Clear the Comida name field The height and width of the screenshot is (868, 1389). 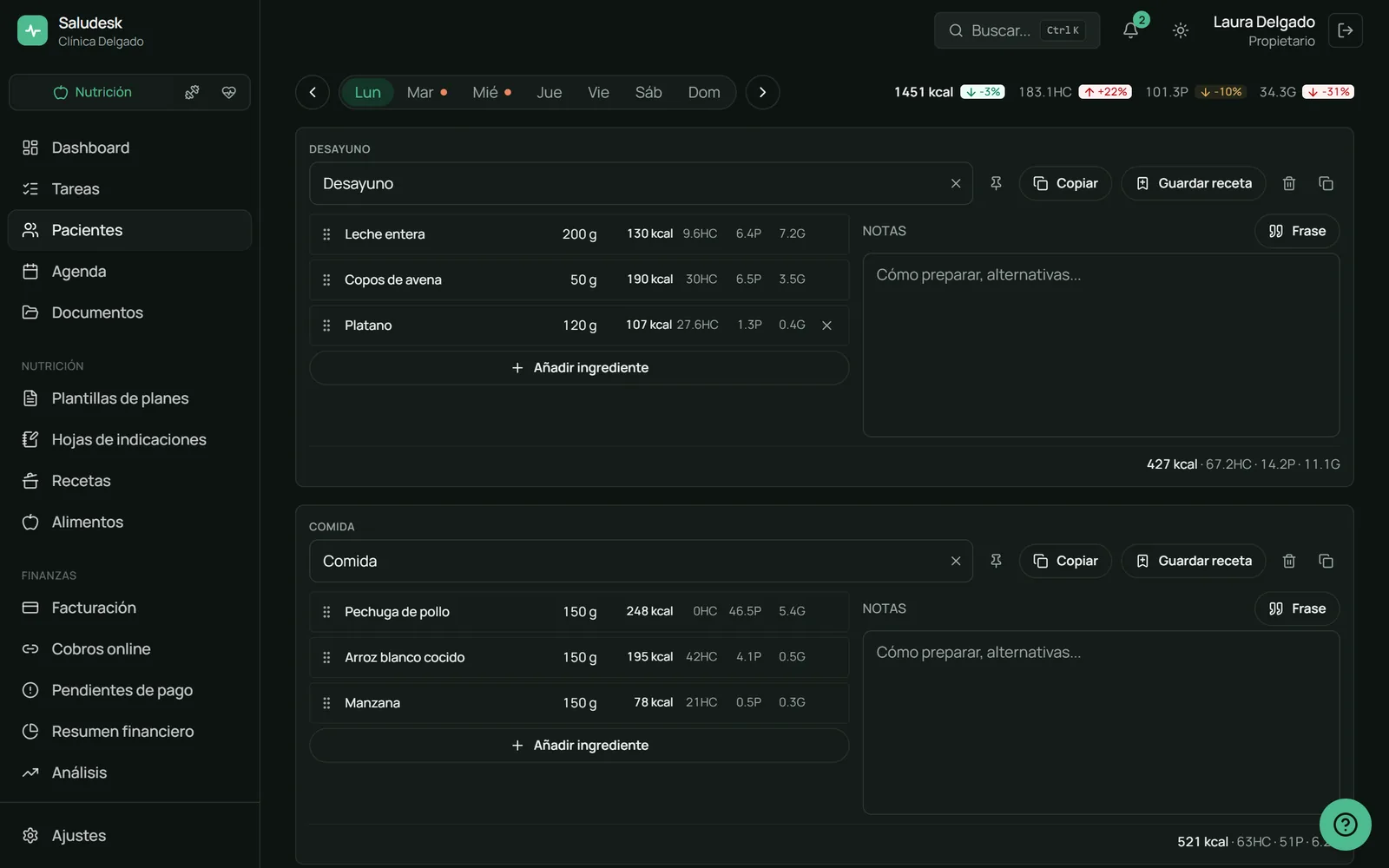(x=956, y=561)
